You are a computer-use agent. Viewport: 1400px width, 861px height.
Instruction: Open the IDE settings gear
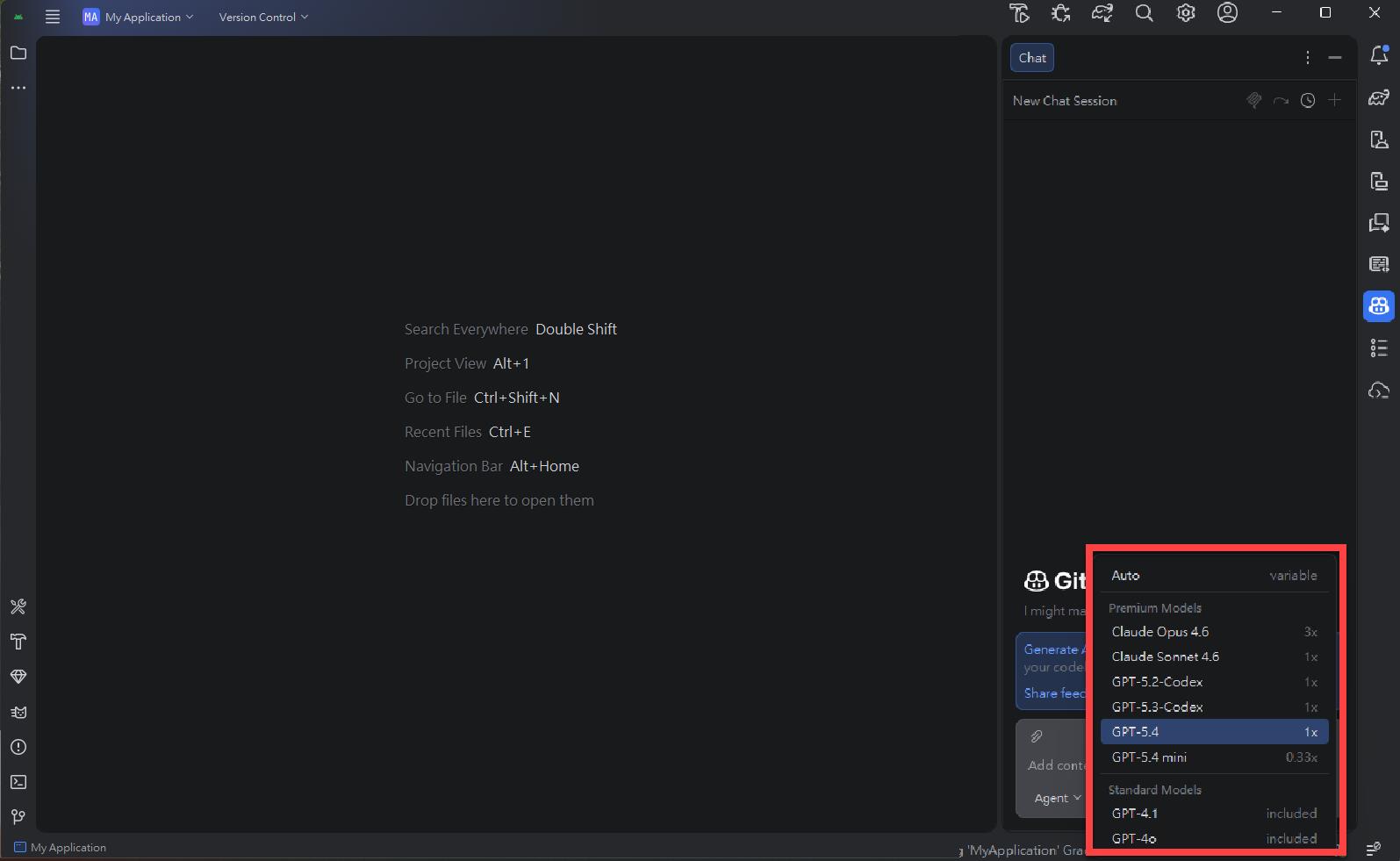(1186, 13)
